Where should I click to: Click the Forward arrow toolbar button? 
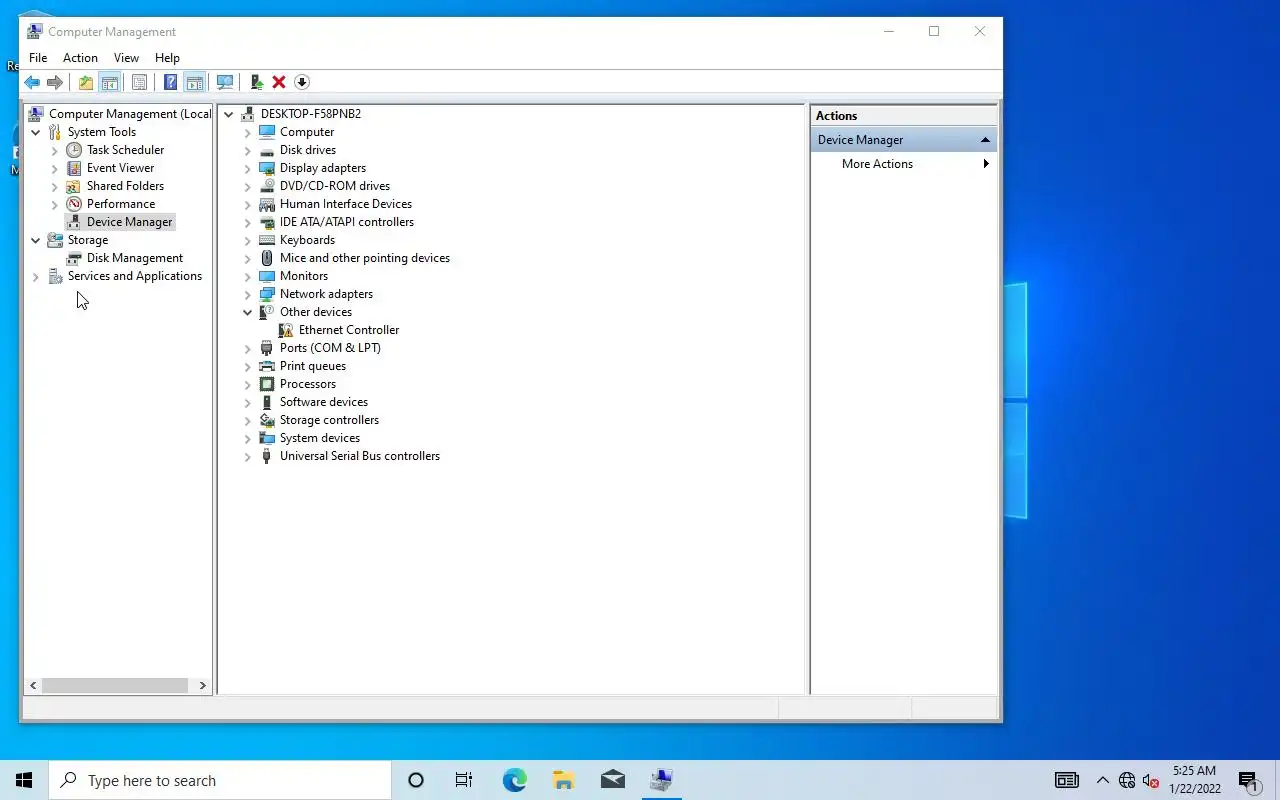[55, 82]
